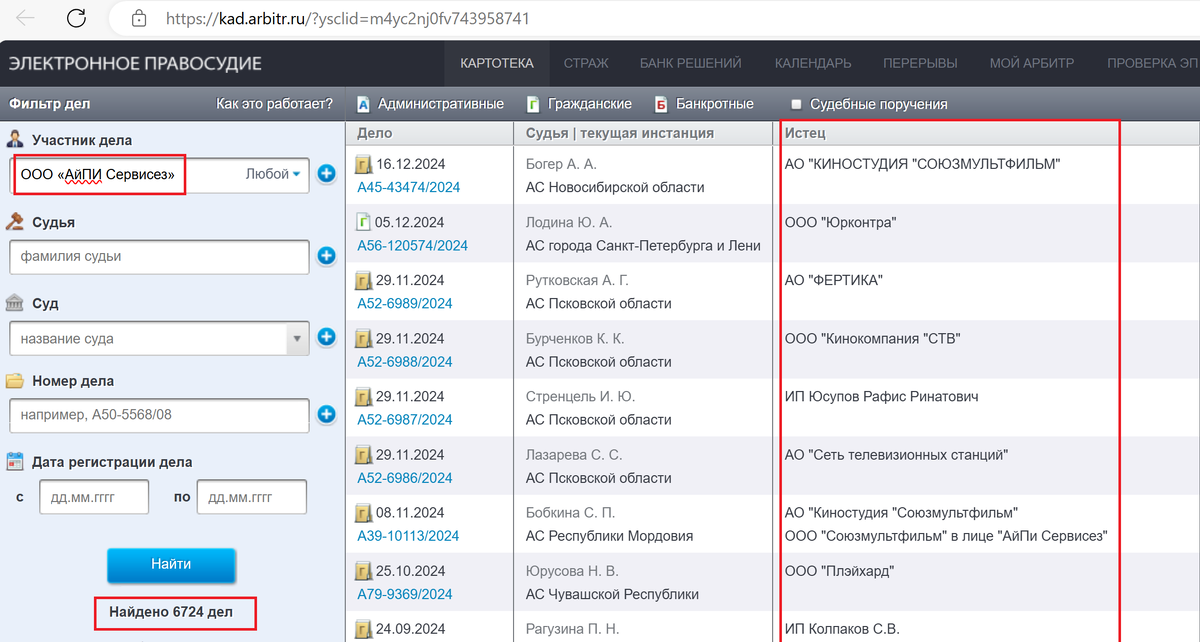This screenshot has height=642, width=1200.
Task: Click the case icon dated 16.12.2024
Action: 365,164
